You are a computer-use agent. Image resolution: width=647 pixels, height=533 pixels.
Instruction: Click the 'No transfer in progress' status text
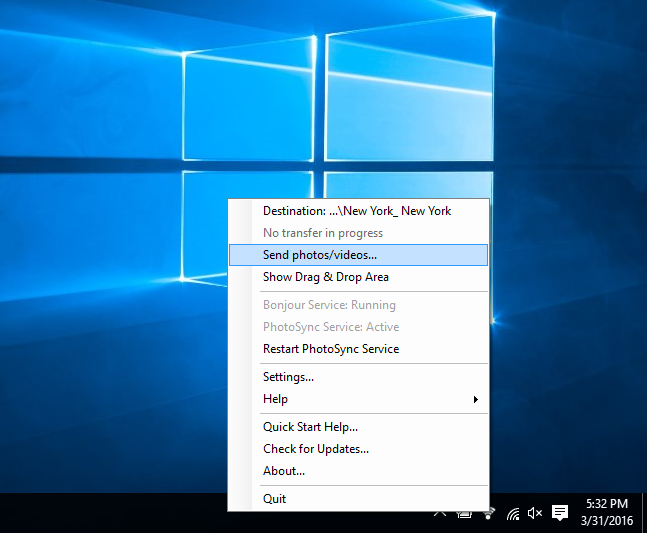(323, 233)
